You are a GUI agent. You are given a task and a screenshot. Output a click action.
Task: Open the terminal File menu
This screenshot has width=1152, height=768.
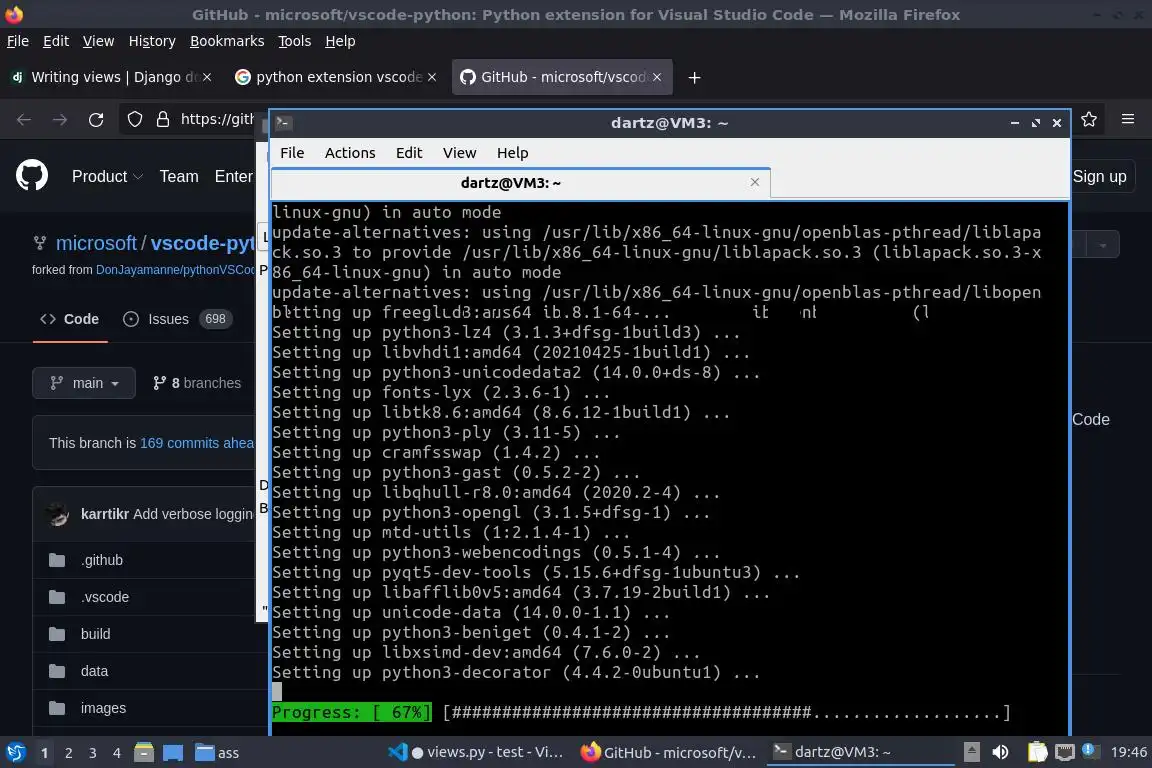[x=292, y=153]
